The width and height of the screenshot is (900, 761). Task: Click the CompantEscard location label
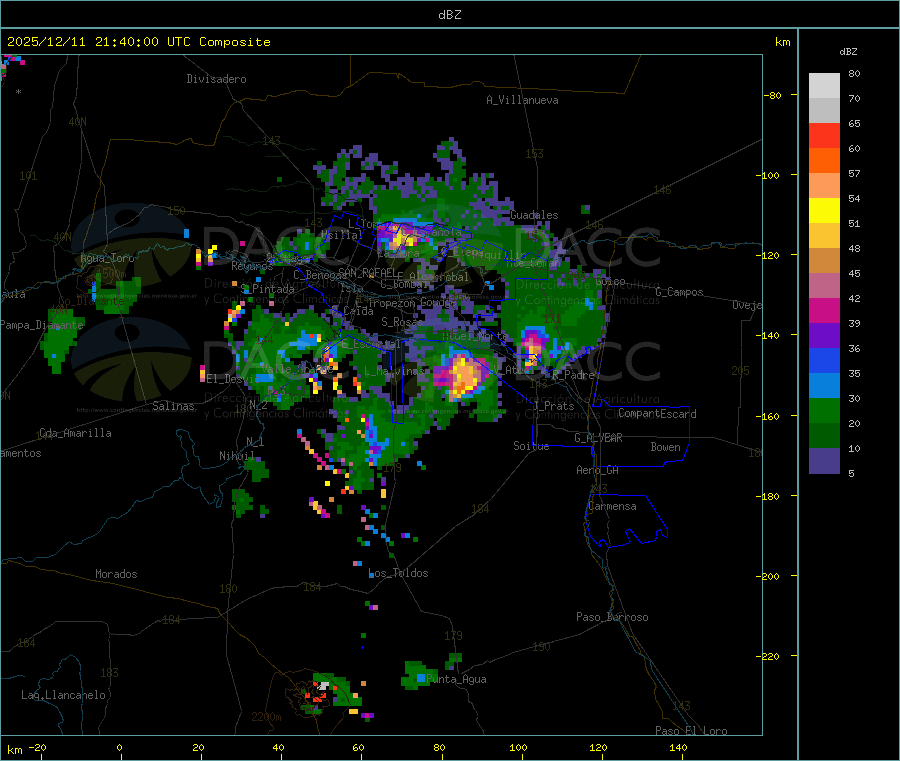click(657, 414)
